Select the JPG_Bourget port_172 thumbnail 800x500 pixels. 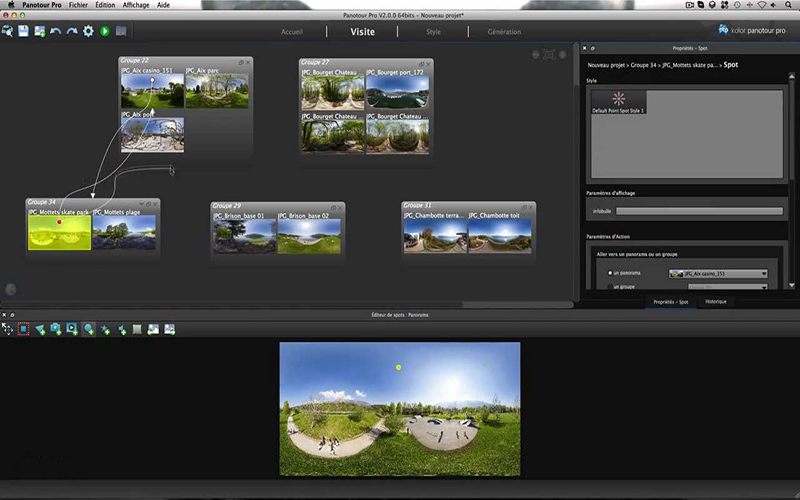[x=397, y=92]
